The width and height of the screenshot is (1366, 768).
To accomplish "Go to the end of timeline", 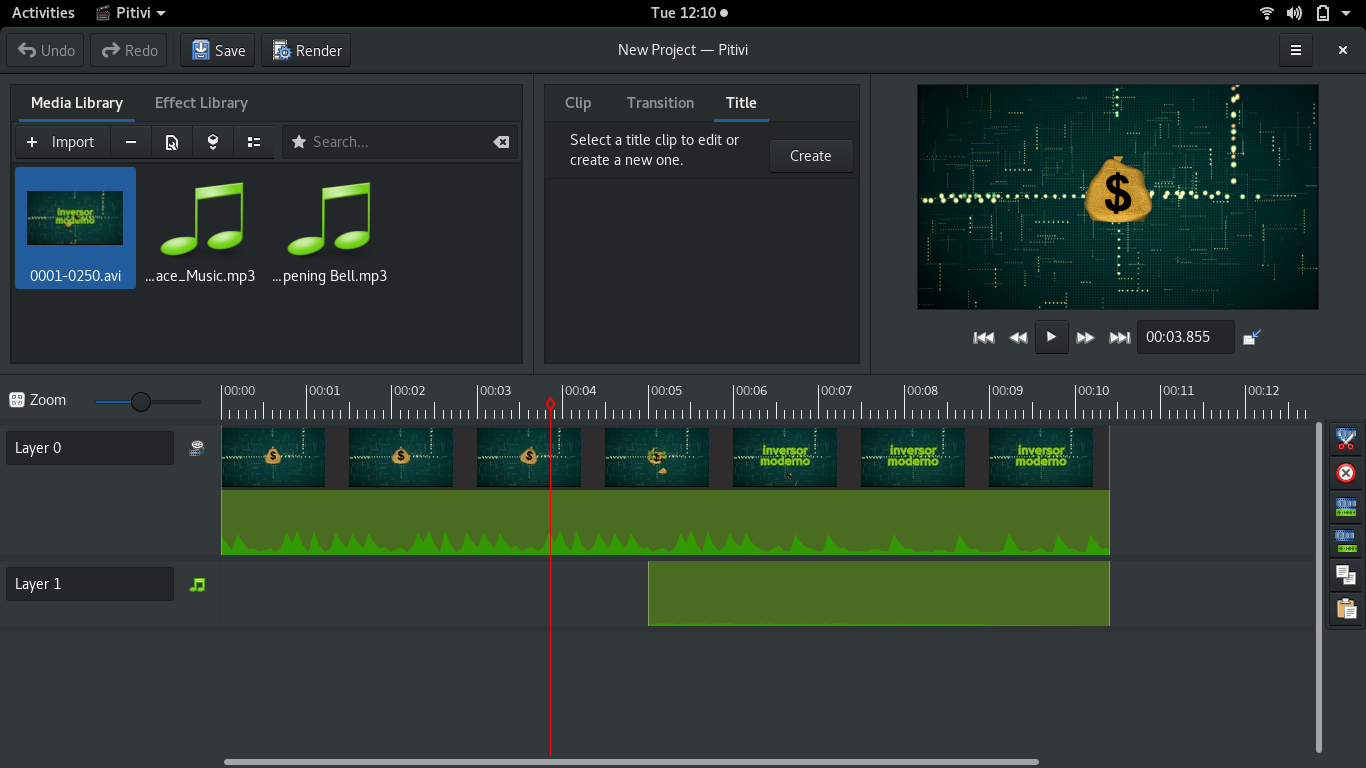I will [x=1120, y=337].
